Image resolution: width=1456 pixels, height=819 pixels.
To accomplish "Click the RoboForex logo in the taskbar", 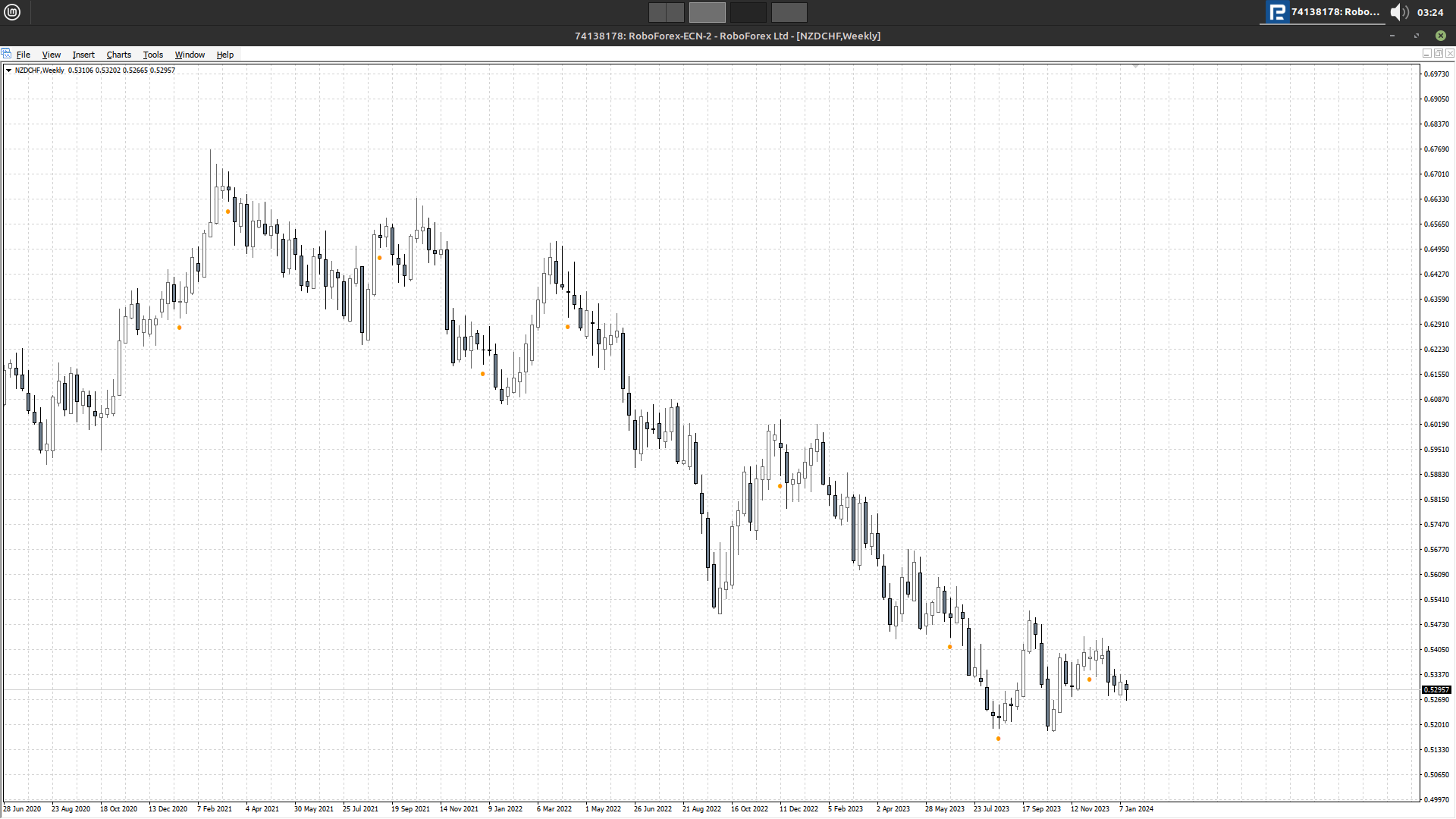I will click(1277, 12).
